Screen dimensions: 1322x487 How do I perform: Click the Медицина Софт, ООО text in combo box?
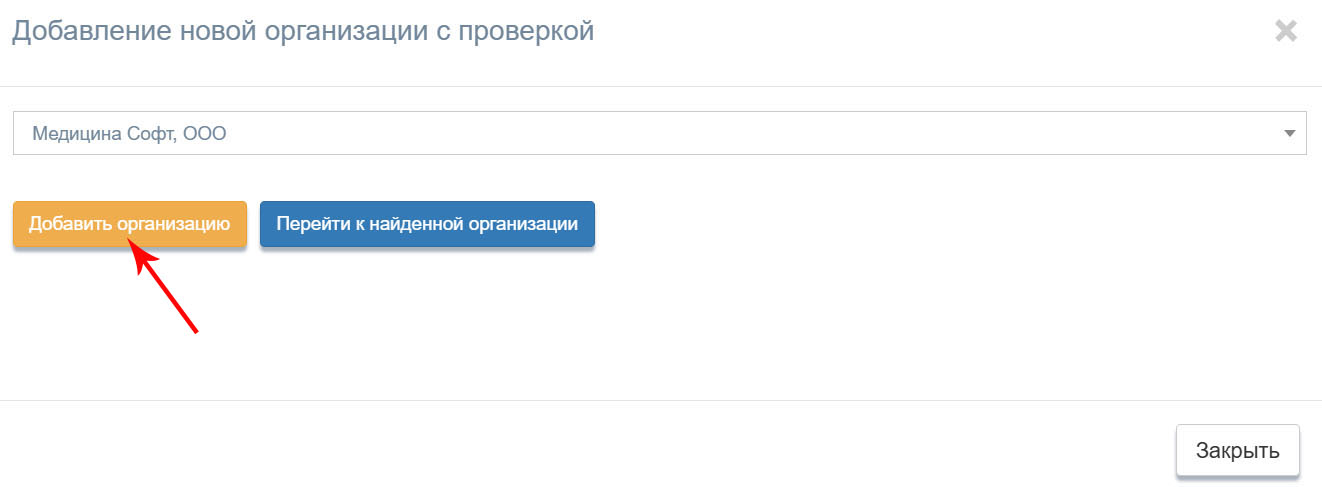[129, 133]
